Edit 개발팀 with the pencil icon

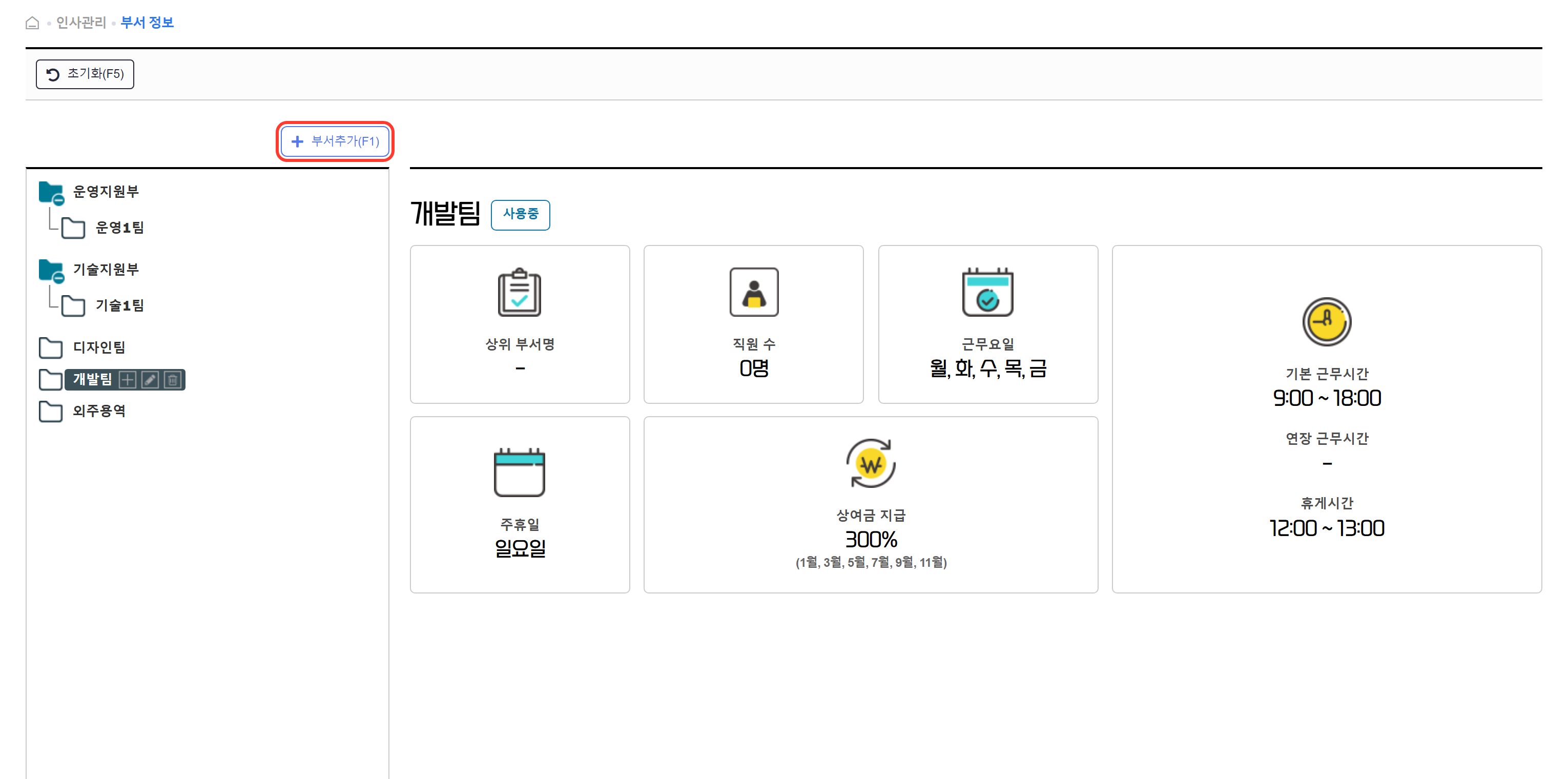pyautogui.click(x=150, y=380)
